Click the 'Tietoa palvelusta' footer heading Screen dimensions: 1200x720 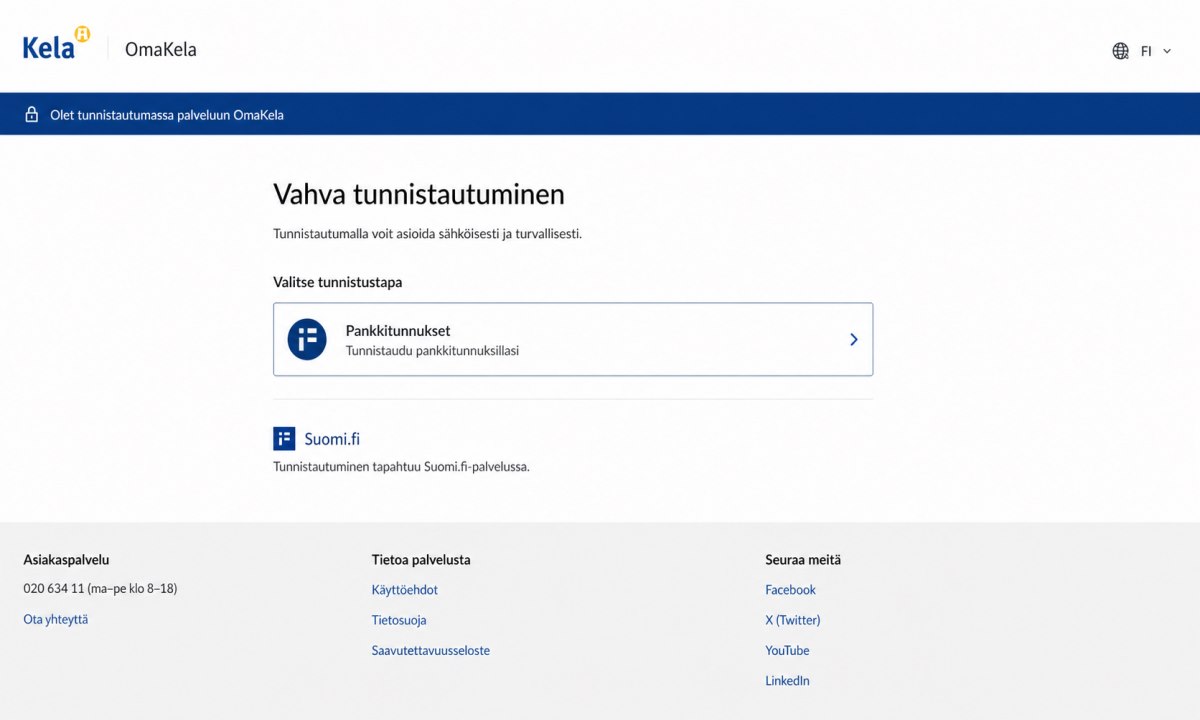point(421,560)
